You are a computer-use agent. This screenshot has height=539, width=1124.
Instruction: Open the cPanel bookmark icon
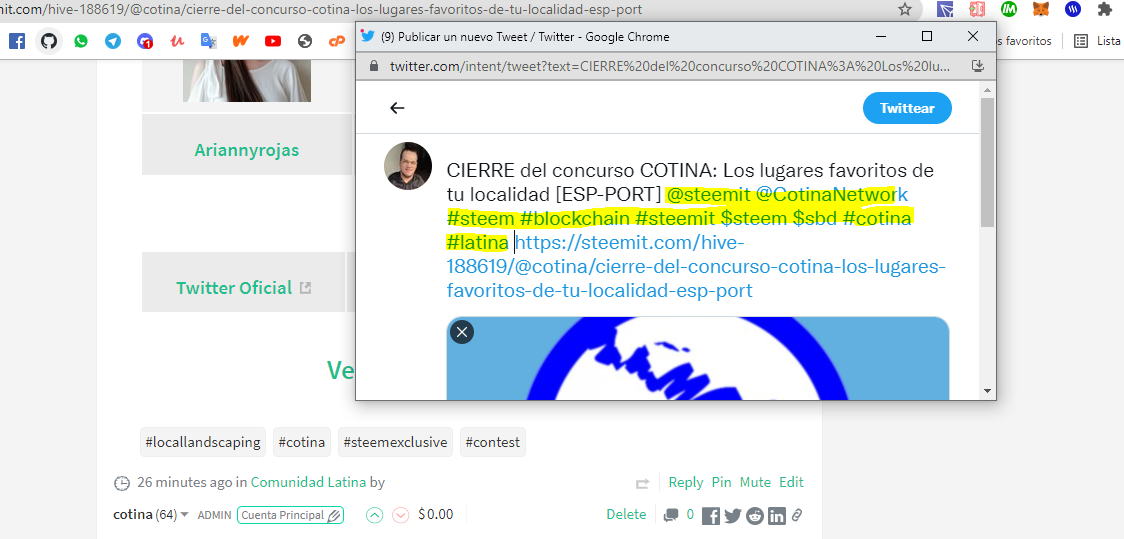coord(337,41)
